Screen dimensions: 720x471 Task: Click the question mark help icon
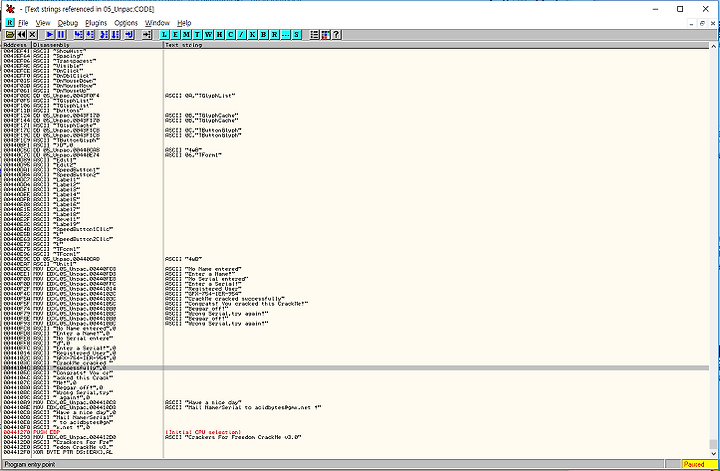tap(337, 34)
